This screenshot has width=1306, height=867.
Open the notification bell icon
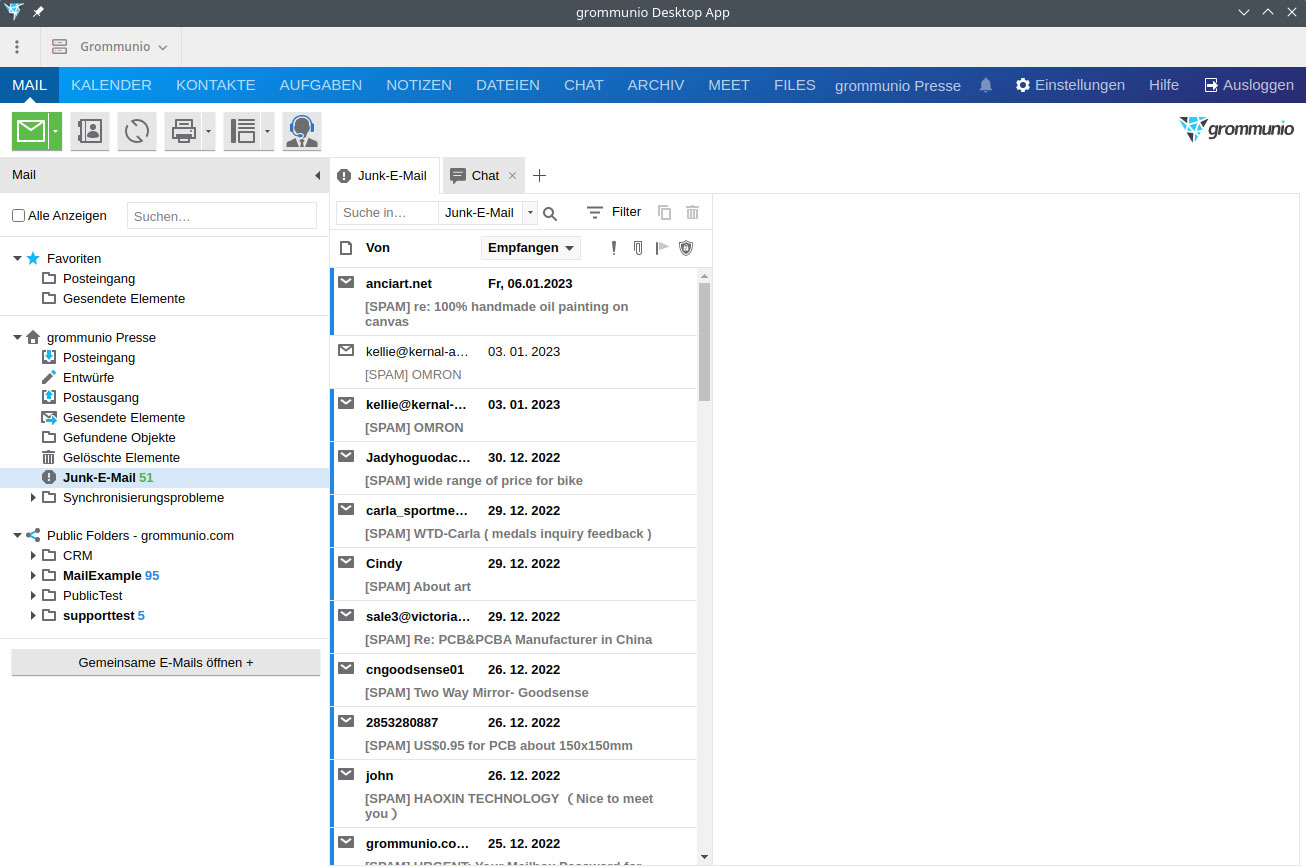[985, 85]
